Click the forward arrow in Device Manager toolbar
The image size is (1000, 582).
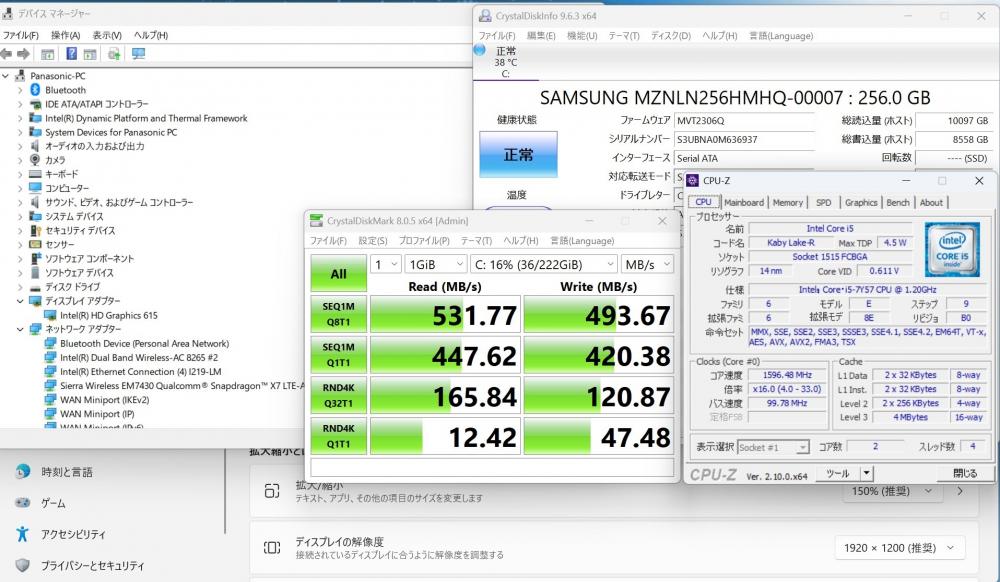tap(24, 54)
